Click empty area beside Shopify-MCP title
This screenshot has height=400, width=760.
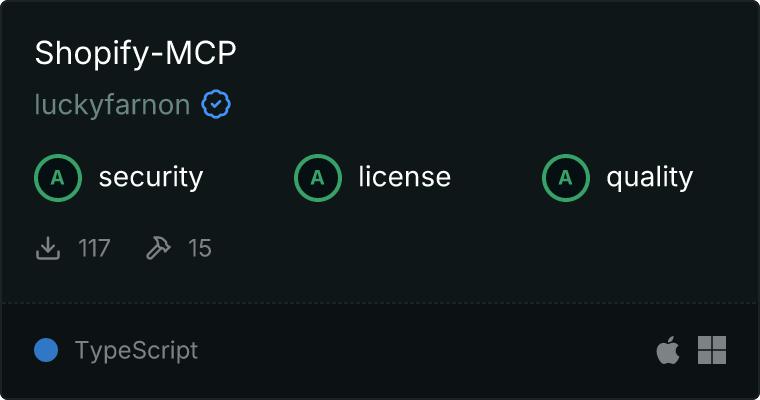[485, 53]
